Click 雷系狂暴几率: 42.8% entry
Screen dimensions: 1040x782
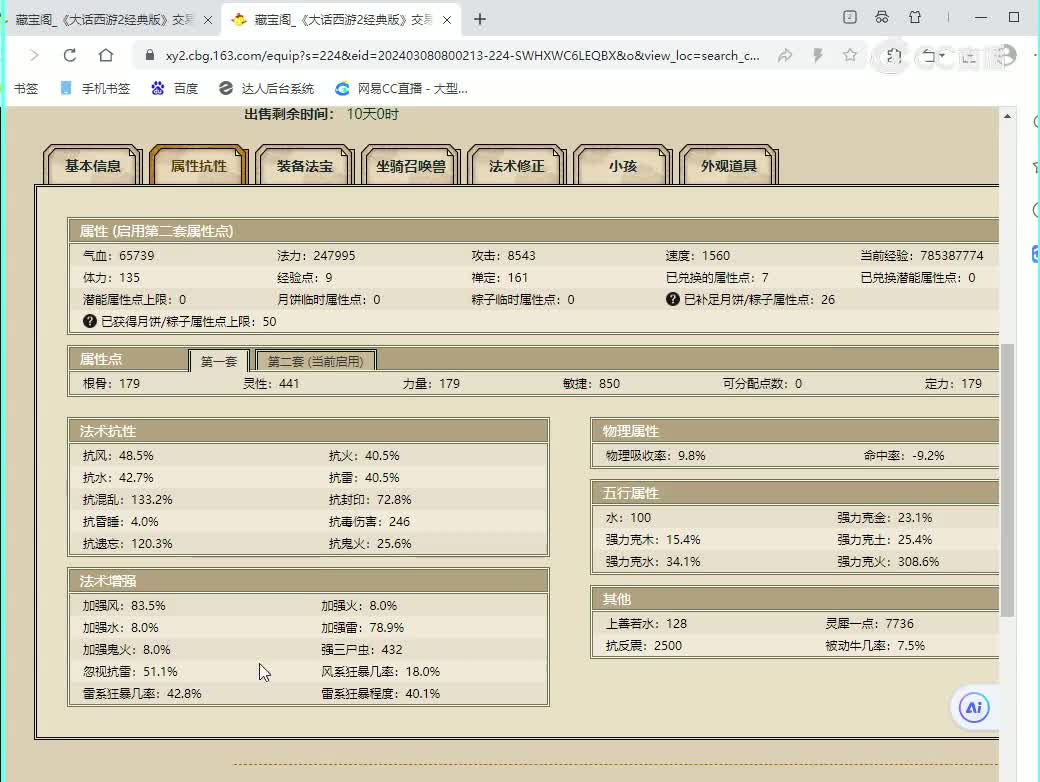[142, 693]
